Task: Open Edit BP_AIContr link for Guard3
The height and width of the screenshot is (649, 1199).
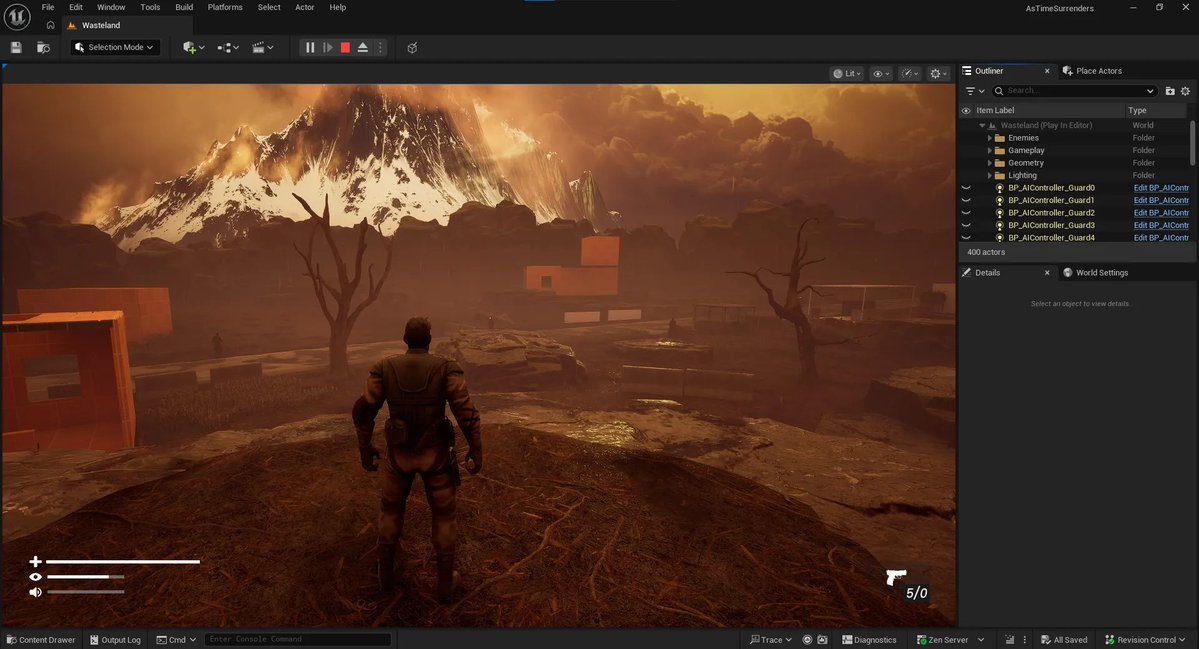Action: tap(1161, 226)
